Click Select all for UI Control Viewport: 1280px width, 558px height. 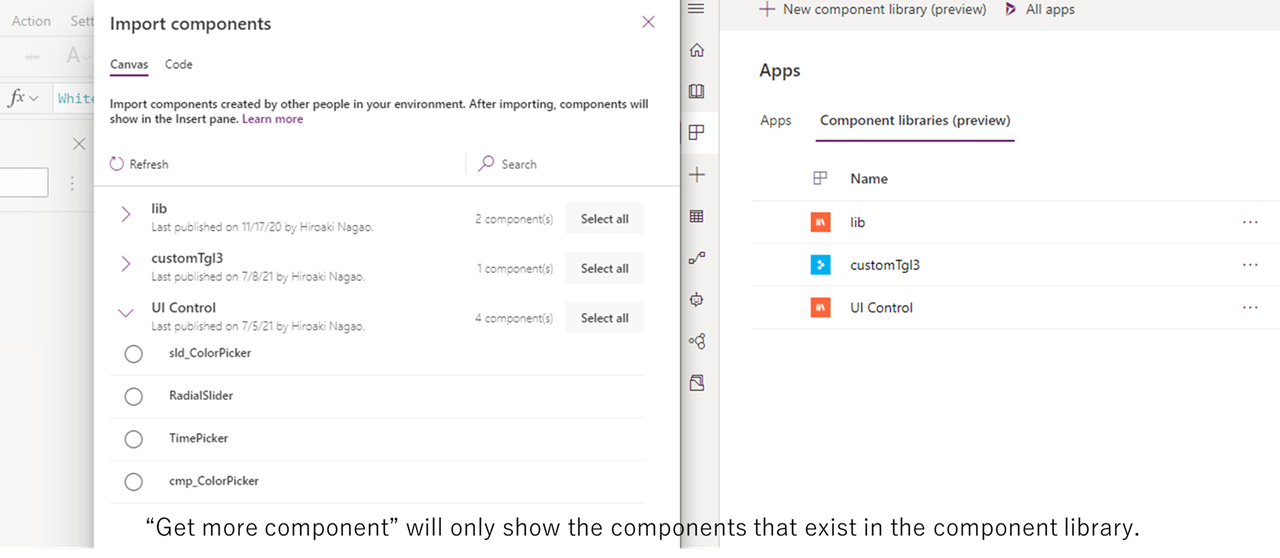pos(605,318)
